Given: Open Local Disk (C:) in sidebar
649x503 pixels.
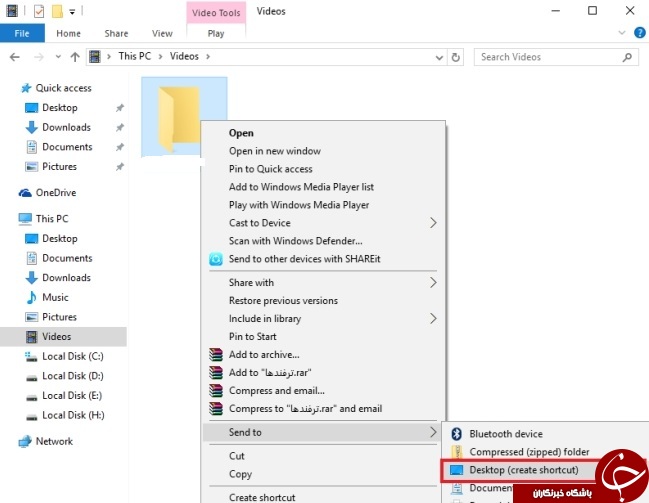Looking at the screenshot, I should click(x=65, y=356).
